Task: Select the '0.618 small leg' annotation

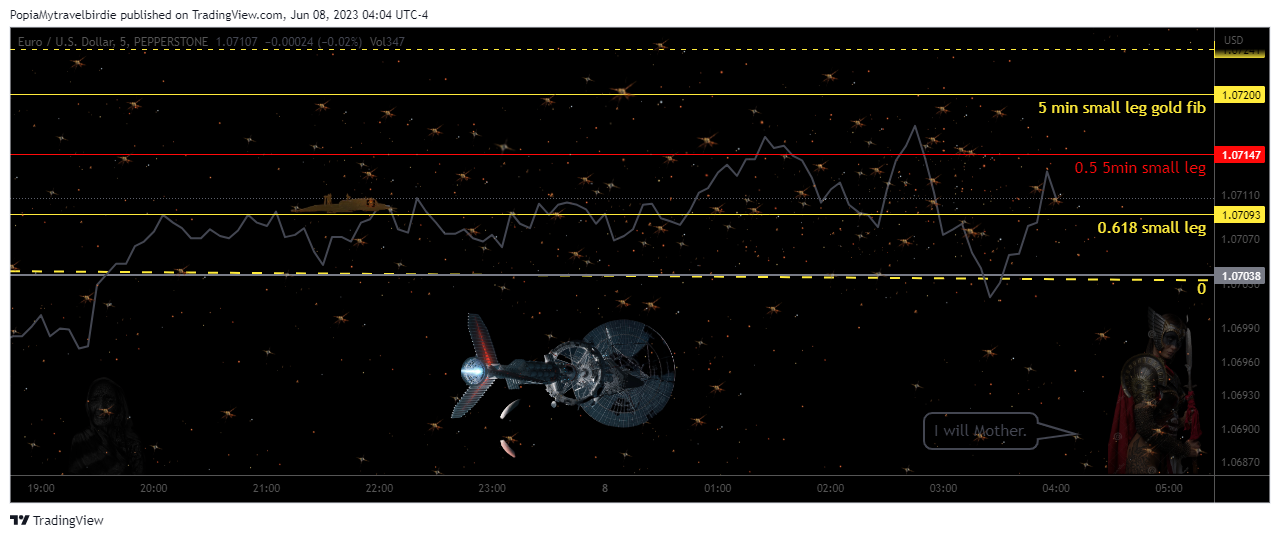Action: pos(1151,228)
